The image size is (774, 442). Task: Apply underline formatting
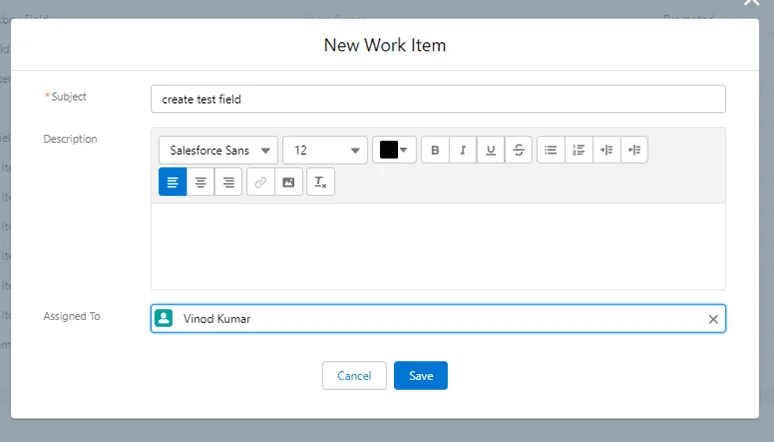491,150
